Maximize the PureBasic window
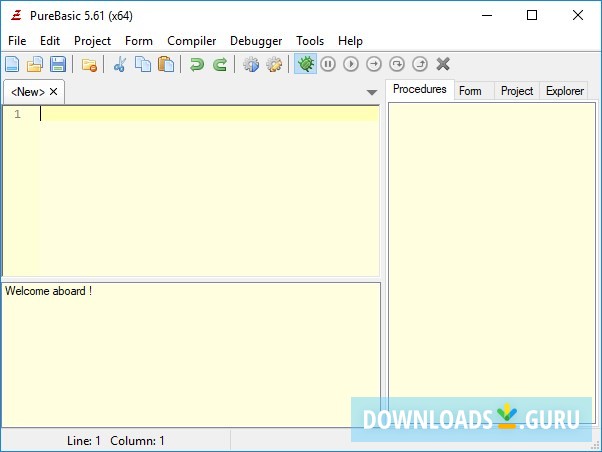 [532, 15]
